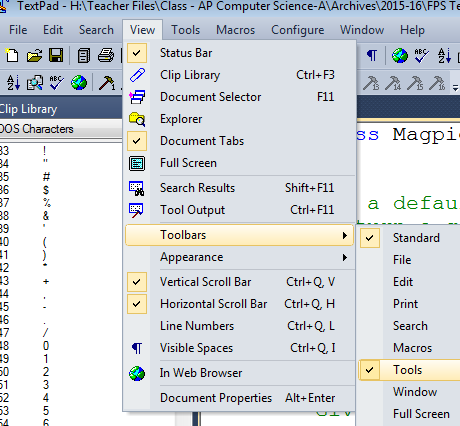Click the ABC spell check icon, top-right toolbar
The image size is (460, 426).
[421, 55]
